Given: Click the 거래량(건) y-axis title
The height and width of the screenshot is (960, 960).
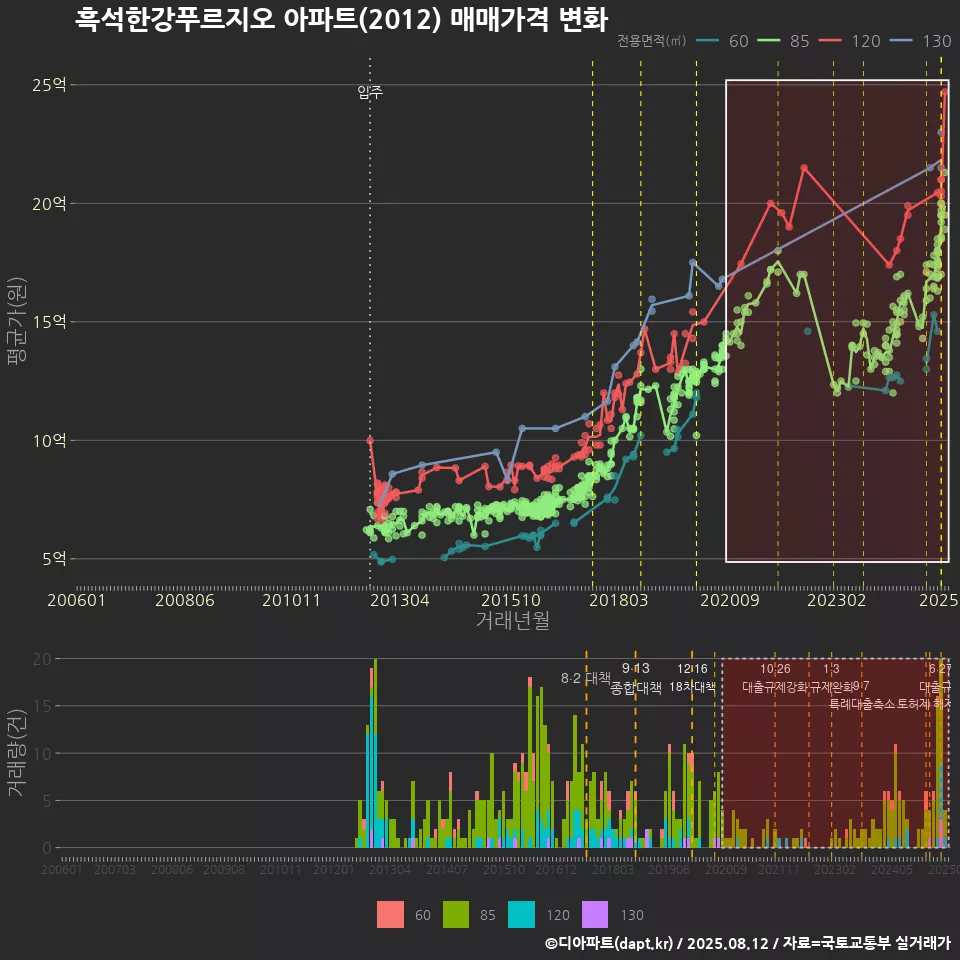Looking at the screenshot, I should pos(17,753).
